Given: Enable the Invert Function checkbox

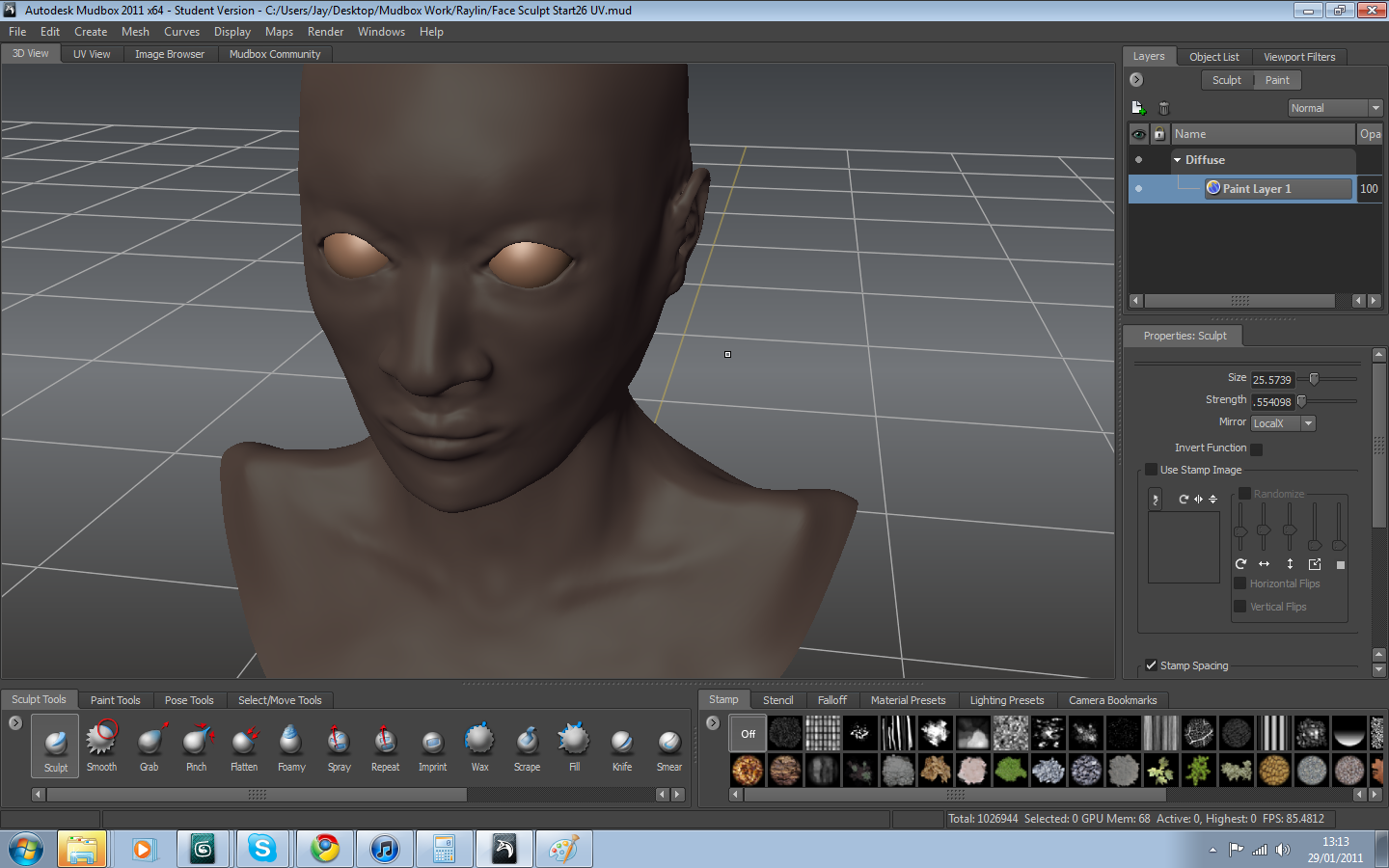Looking at the screenshot, I should 1255,448.
